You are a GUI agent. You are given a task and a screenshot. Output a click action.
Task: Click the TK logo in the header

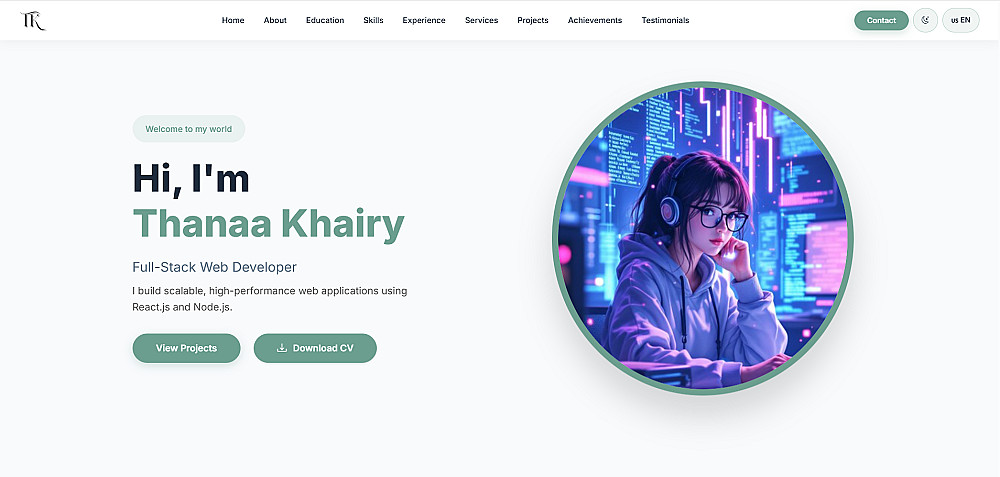tap(33, 20)
